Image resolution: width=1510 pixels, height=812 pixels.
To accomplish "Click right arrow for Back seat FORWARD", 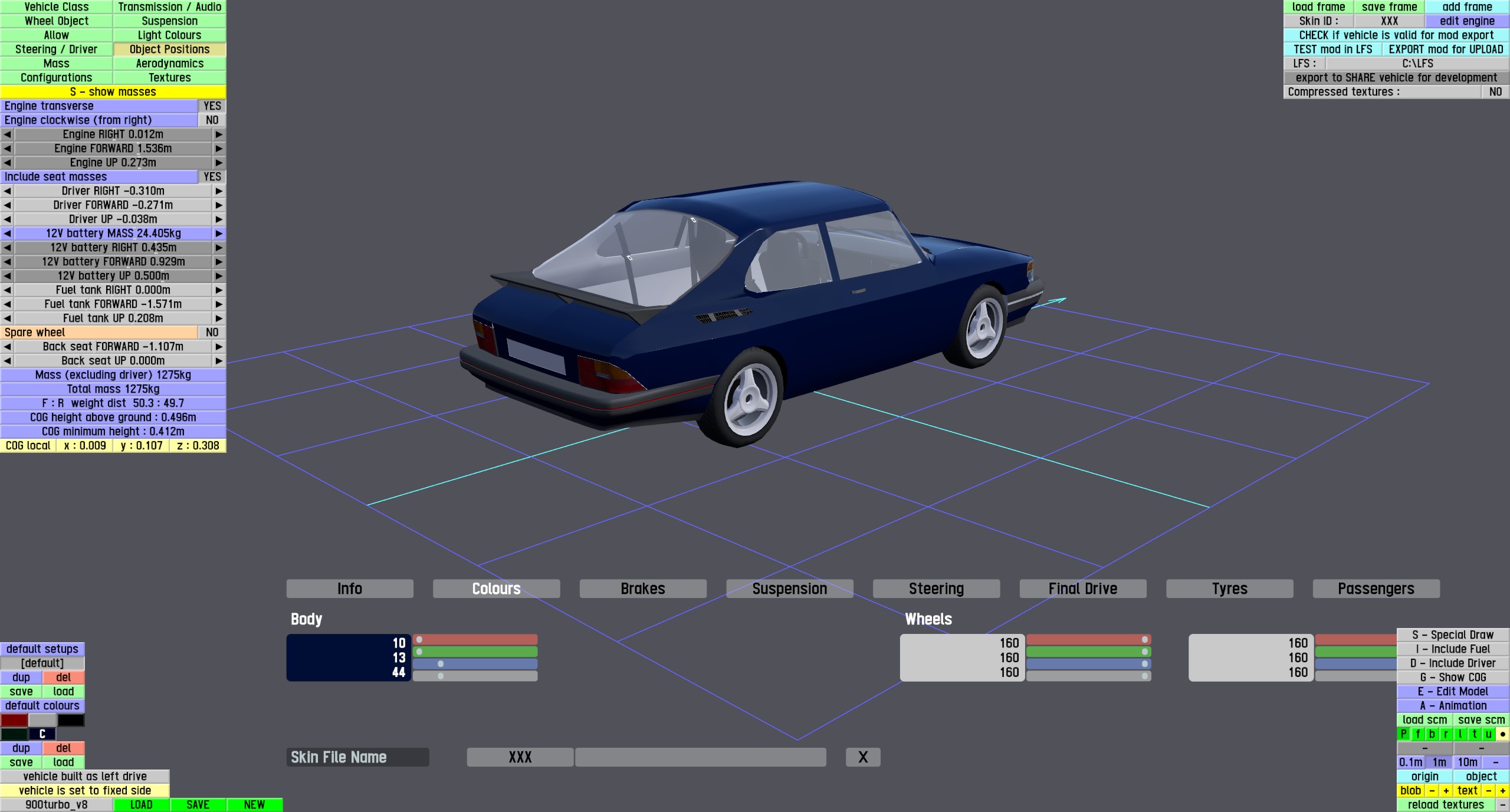I will tap(219, 347).
